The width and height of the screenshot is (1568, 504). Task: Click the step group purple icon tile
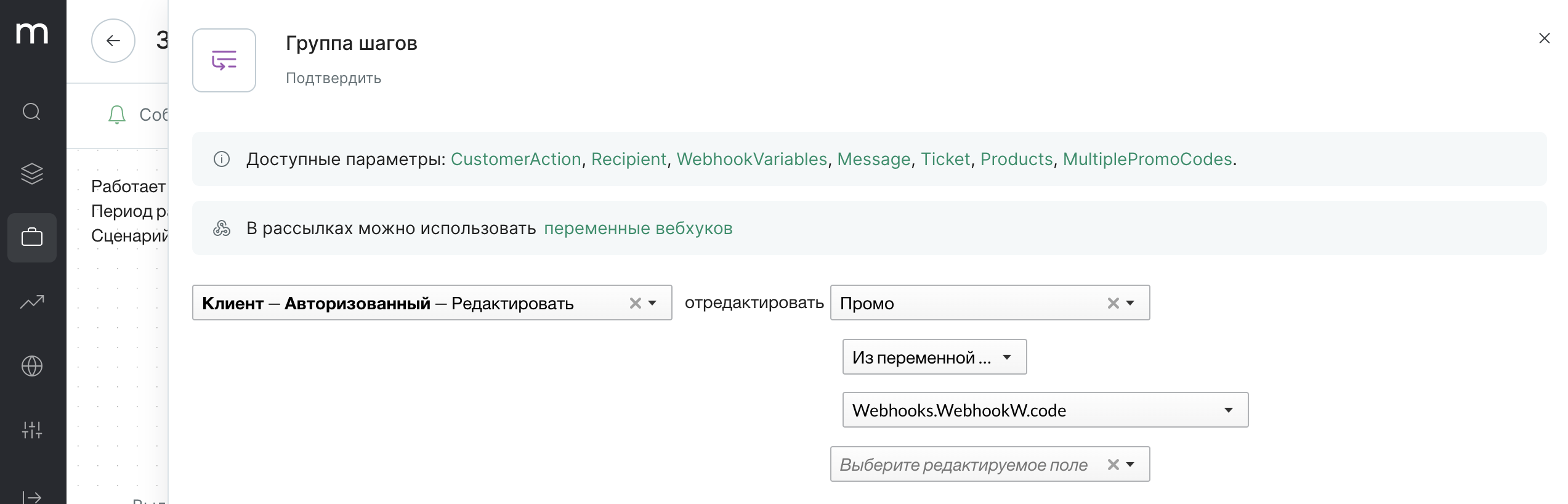tap(224, 60)
